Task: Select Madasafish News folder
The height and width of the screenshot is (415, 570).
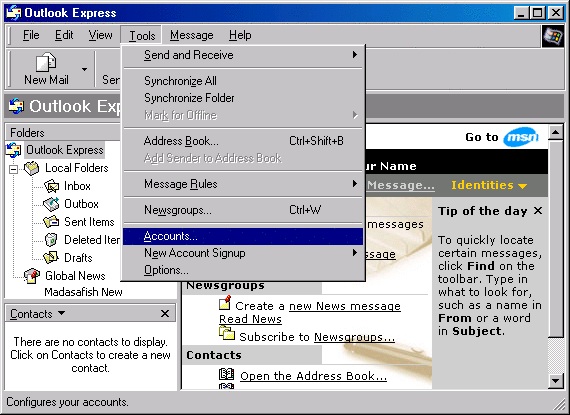Action: tap(83, 292)
